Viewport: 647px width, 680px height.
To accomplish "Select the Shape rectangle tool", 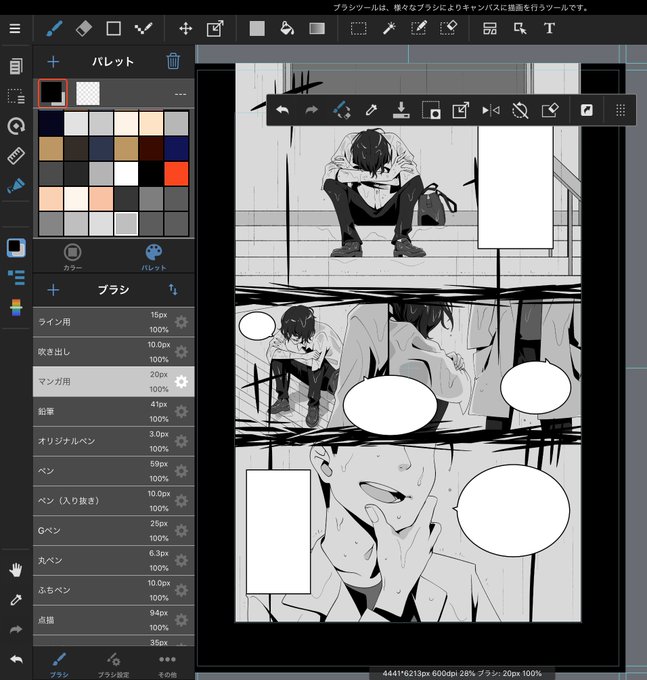I will tap(114, 29).
